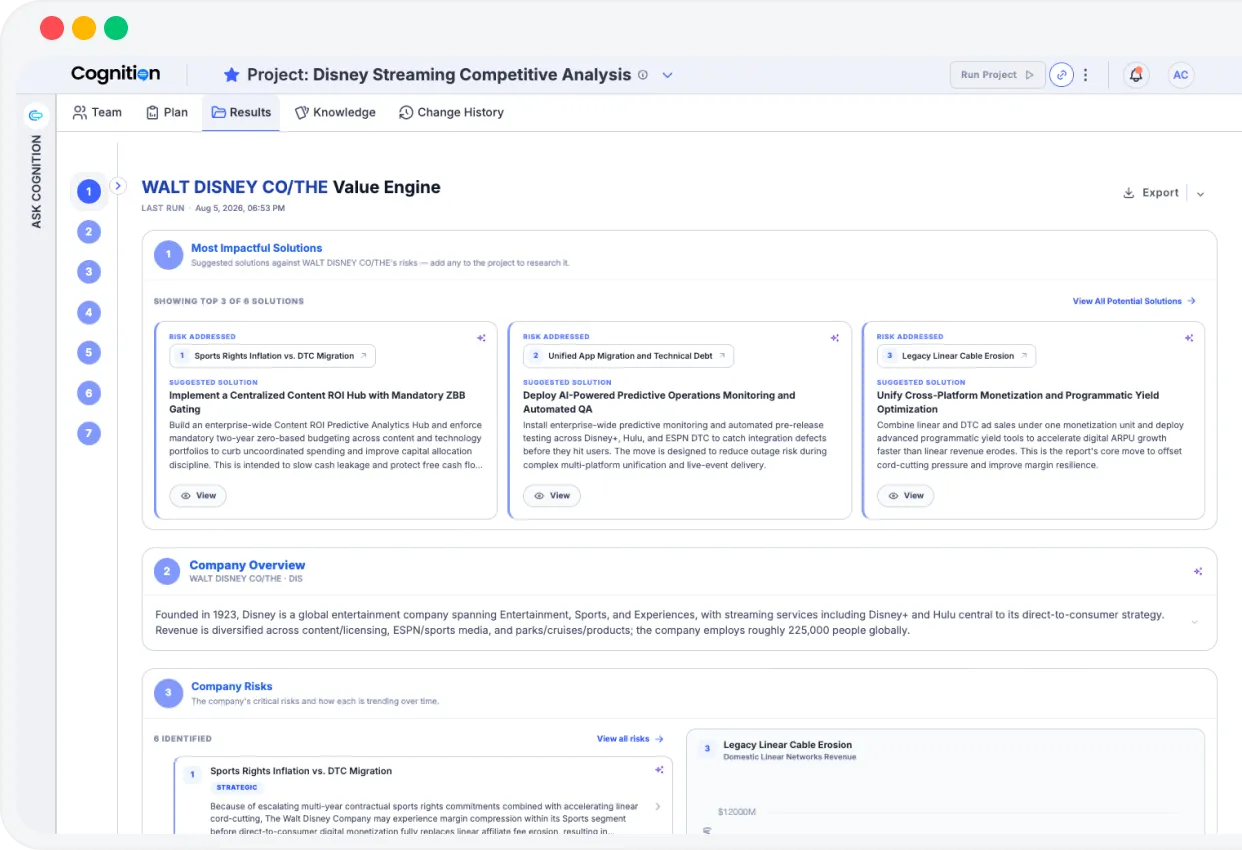The width and height of the screenshot is (1242, 850).
Task: Expand the section navigator chevron
Action: [118, 185]
